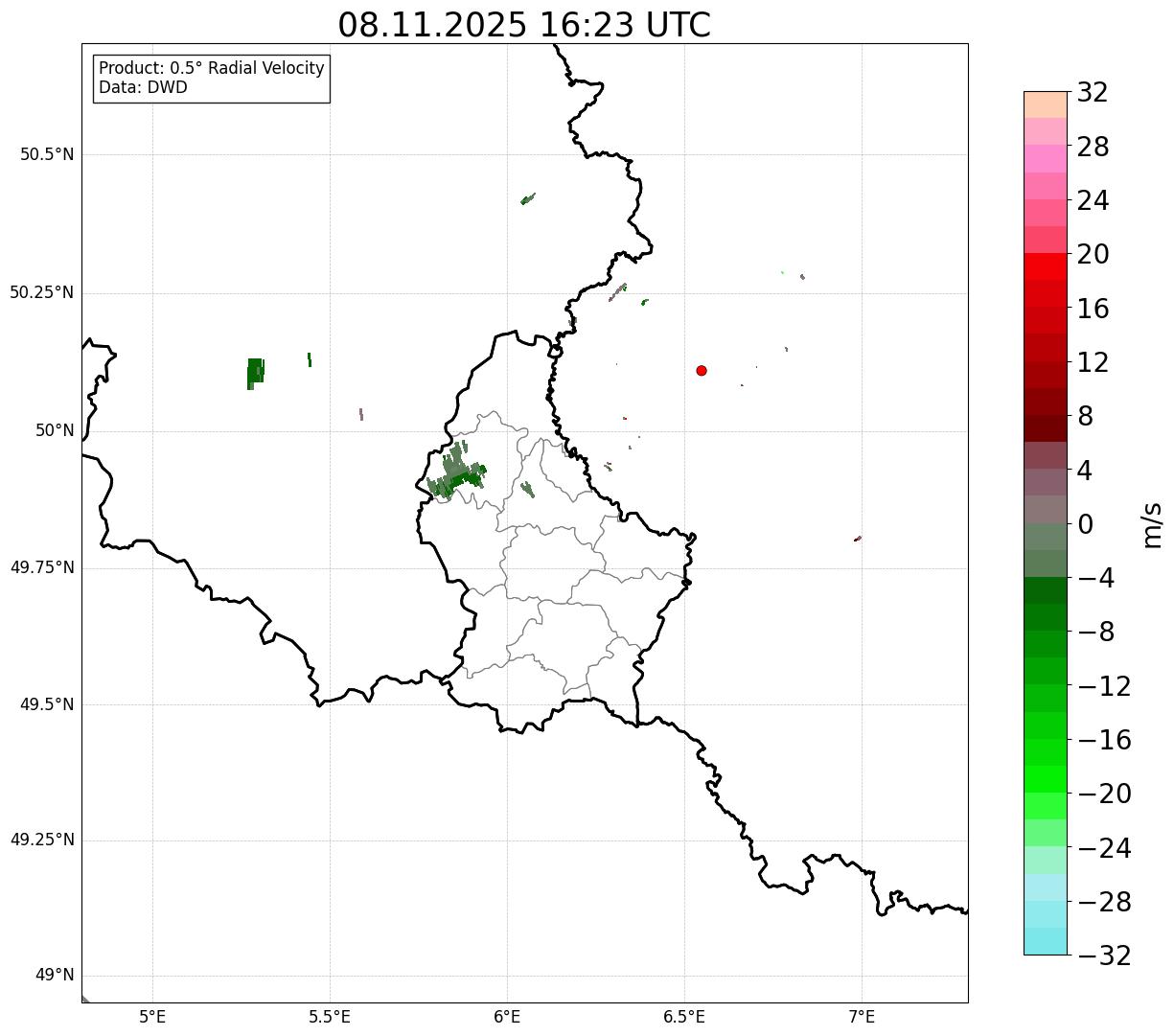The width and height of the screenshot is (1174, 1036).
Task: Click the title timestamp 08.11.2025 16:23 UTC
Action: pyautogui.click(x=524, y=25)
